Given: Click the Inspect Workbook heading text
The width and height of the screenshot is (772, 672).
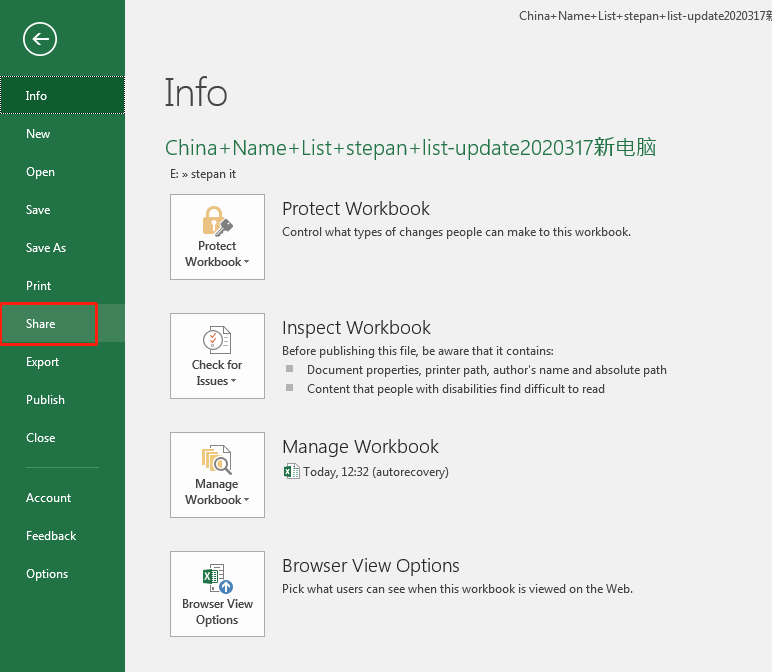Looking at the screenshot, I should pyautogui.click(x=356, y=328).
